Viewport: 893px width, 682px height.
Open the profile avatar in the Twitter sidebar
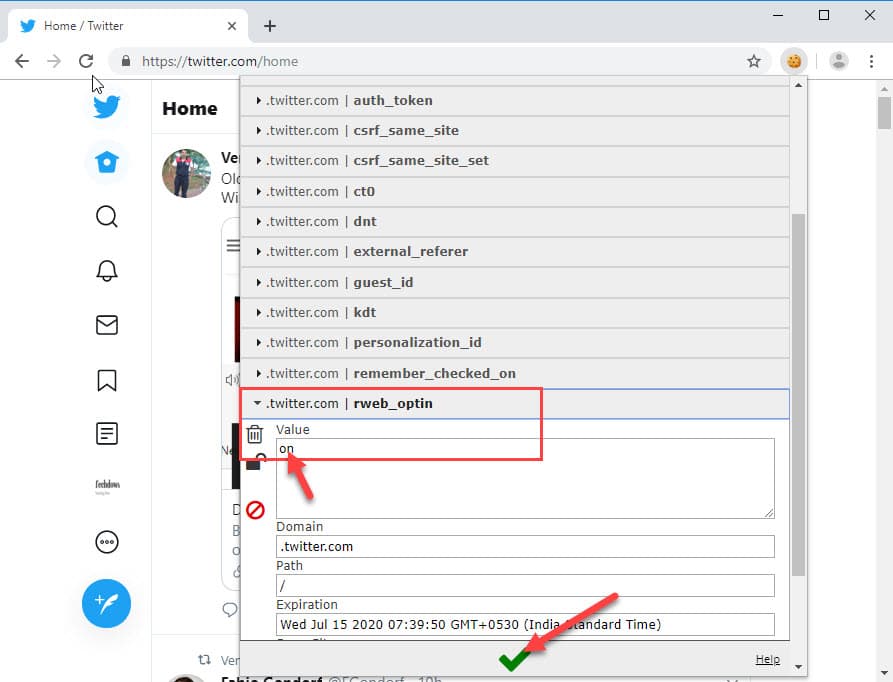pyautogui.click(x=107, y=487)
